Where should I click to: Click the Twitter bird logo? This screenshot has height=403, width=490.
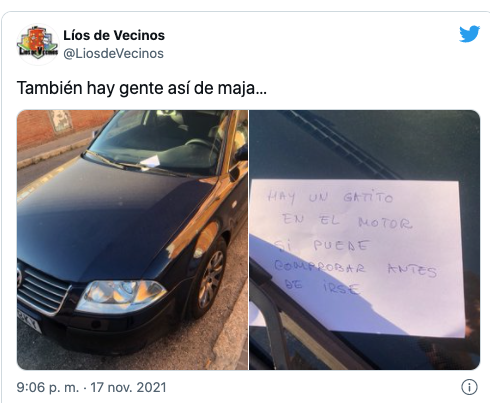point(469,34)
